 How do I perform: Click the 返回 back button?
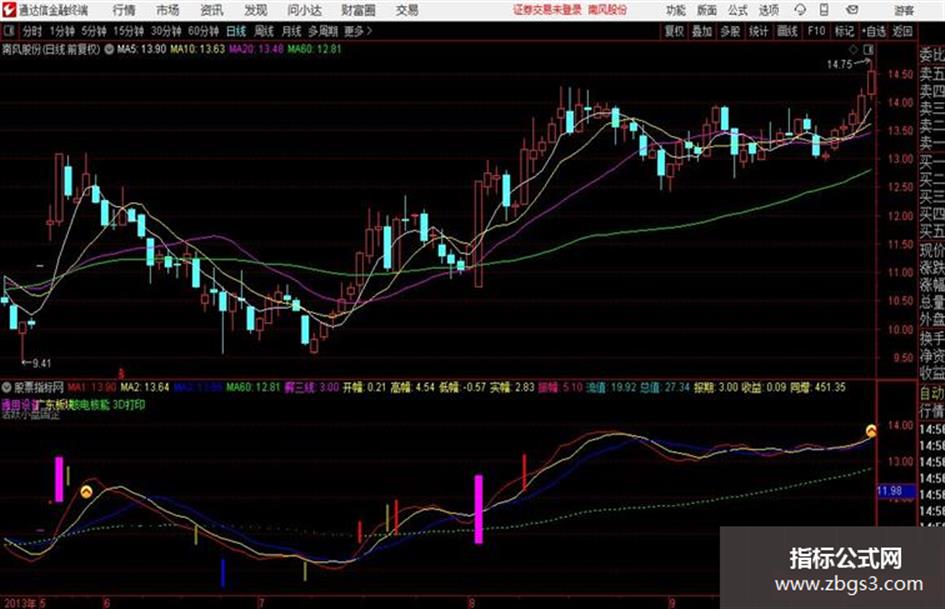(902, 31)
